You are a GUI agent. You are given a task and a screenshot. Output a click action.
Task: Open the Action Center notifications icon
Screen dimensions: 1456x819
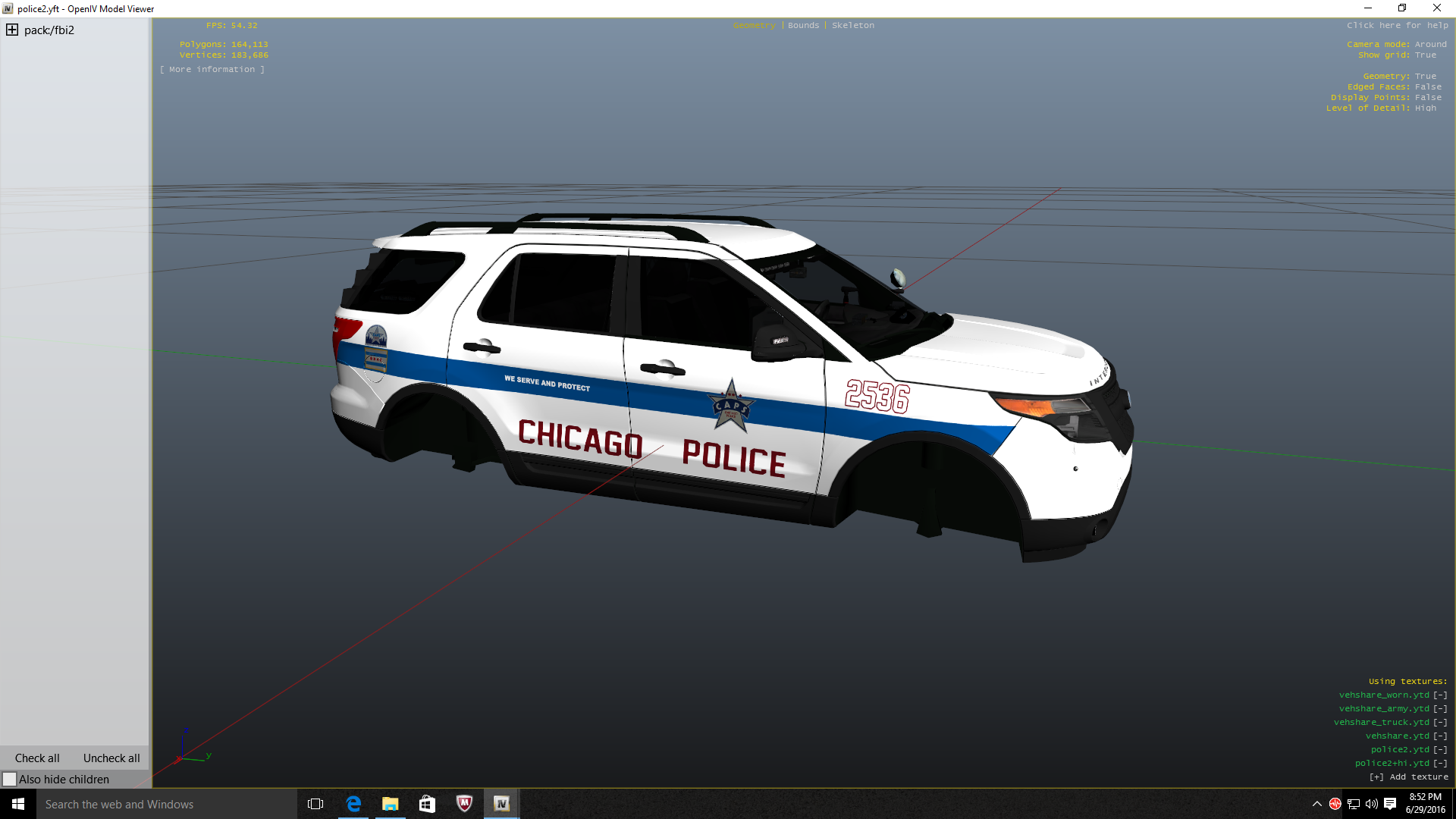pyautogui.click(x=1390, y=804)
